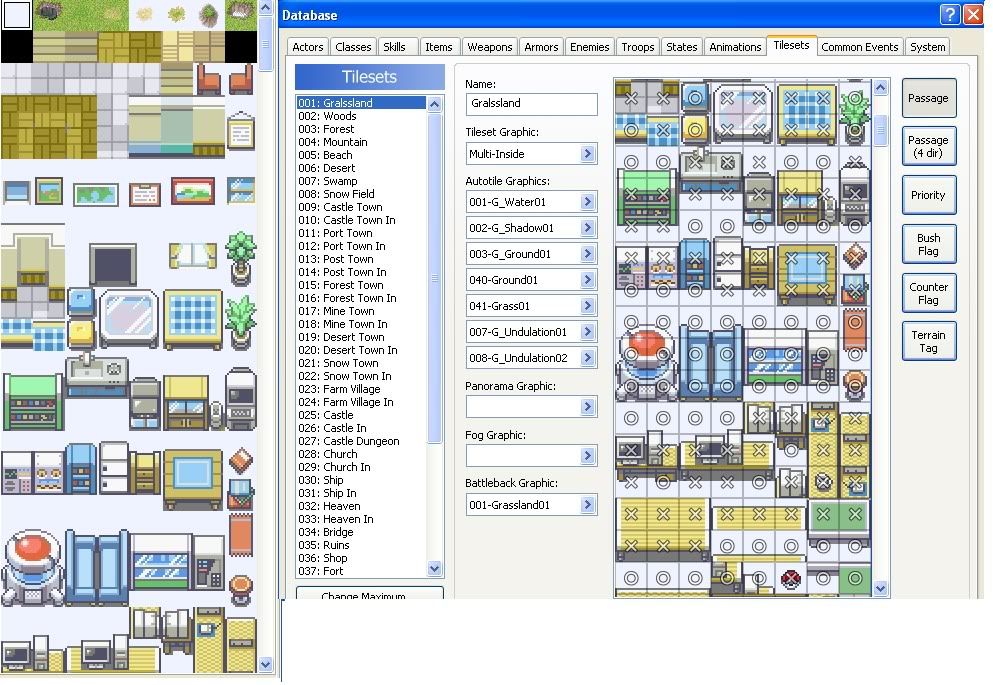993x685 pixels.
Task: Go to the Enemies tab
Action: (590, 47)
